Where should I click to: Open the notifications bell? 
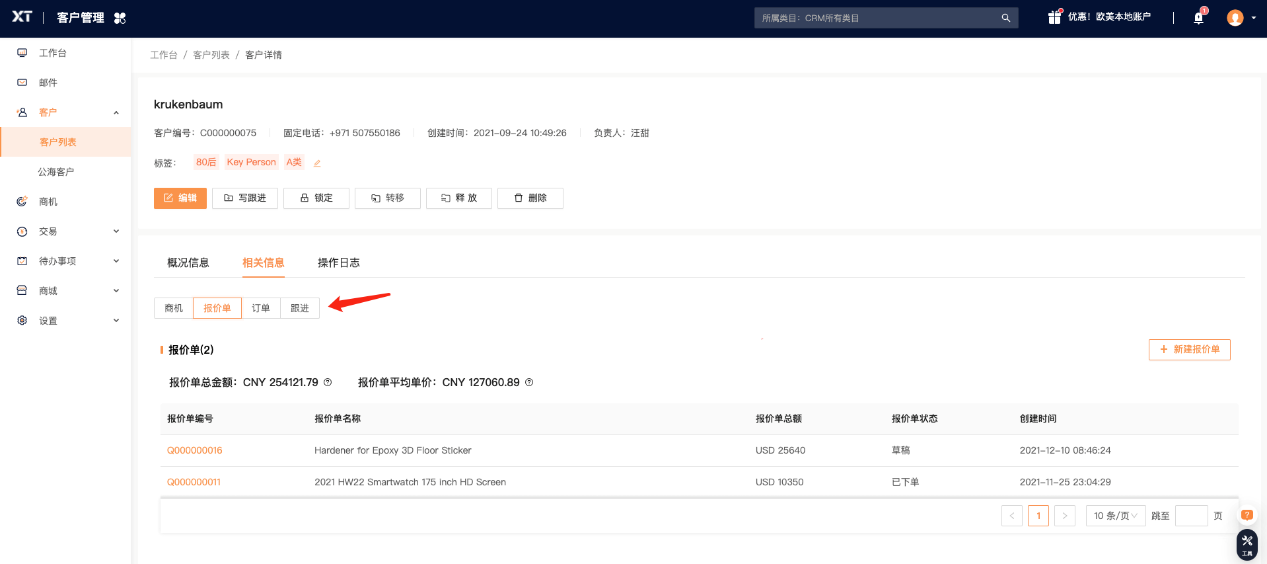click(1199, 17)
